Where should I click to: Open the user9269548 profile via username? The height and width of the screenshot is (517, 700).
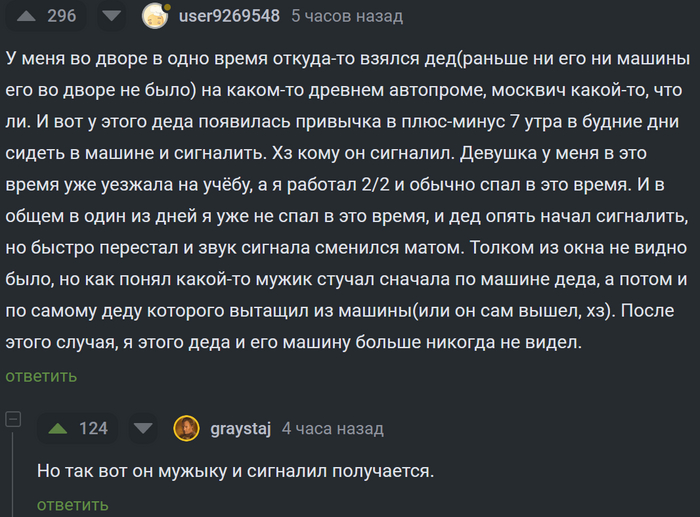click(x=229, y=16)
